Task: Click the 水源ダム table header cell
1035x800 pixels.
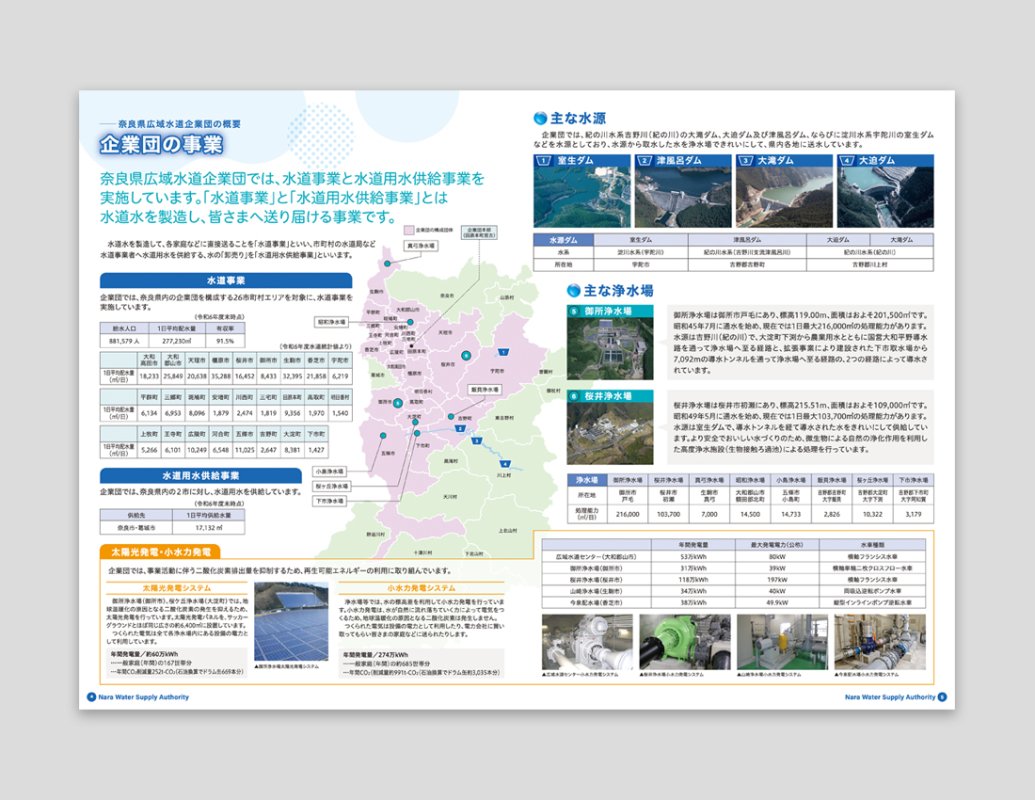Action: coord(563,240)
